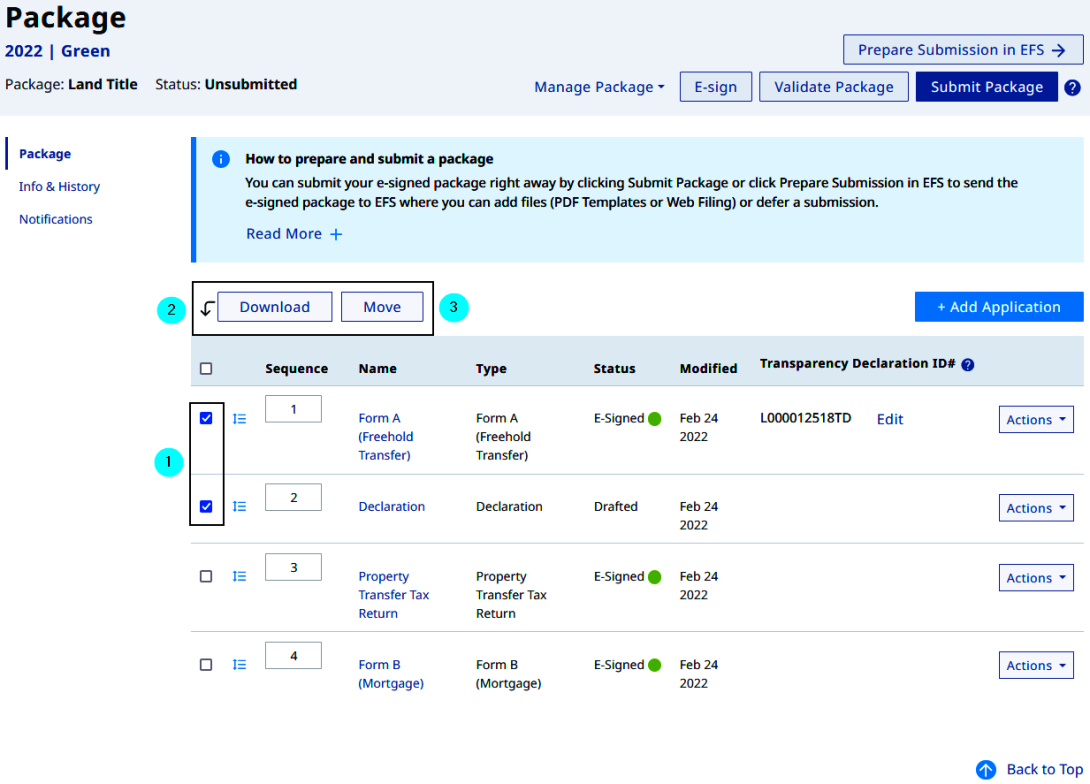The height and width of the screenshot is (784, 1090).
Task: Open the Info & History section
Action: 59,187
